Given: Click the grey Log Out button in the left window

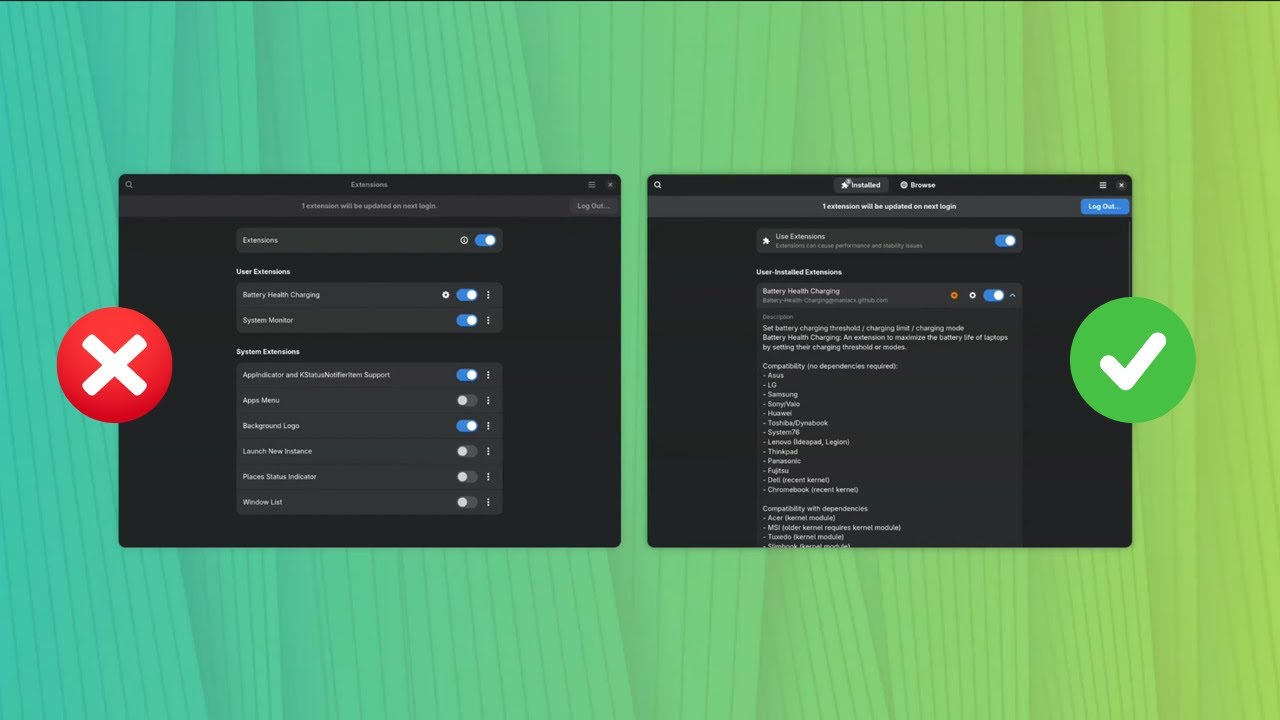Looking at the screenshot, I should [593, 206].
